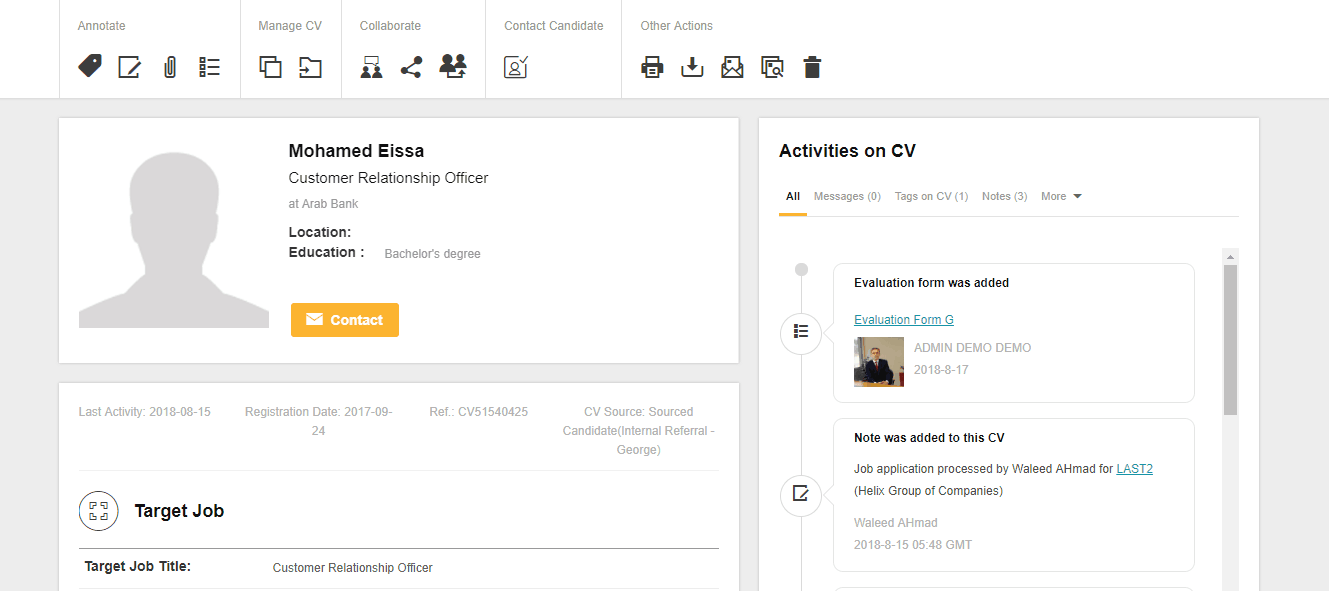Viewport: 1329px width, 591px height.
Task: Click the print CV icon
Action: [652, 67]
